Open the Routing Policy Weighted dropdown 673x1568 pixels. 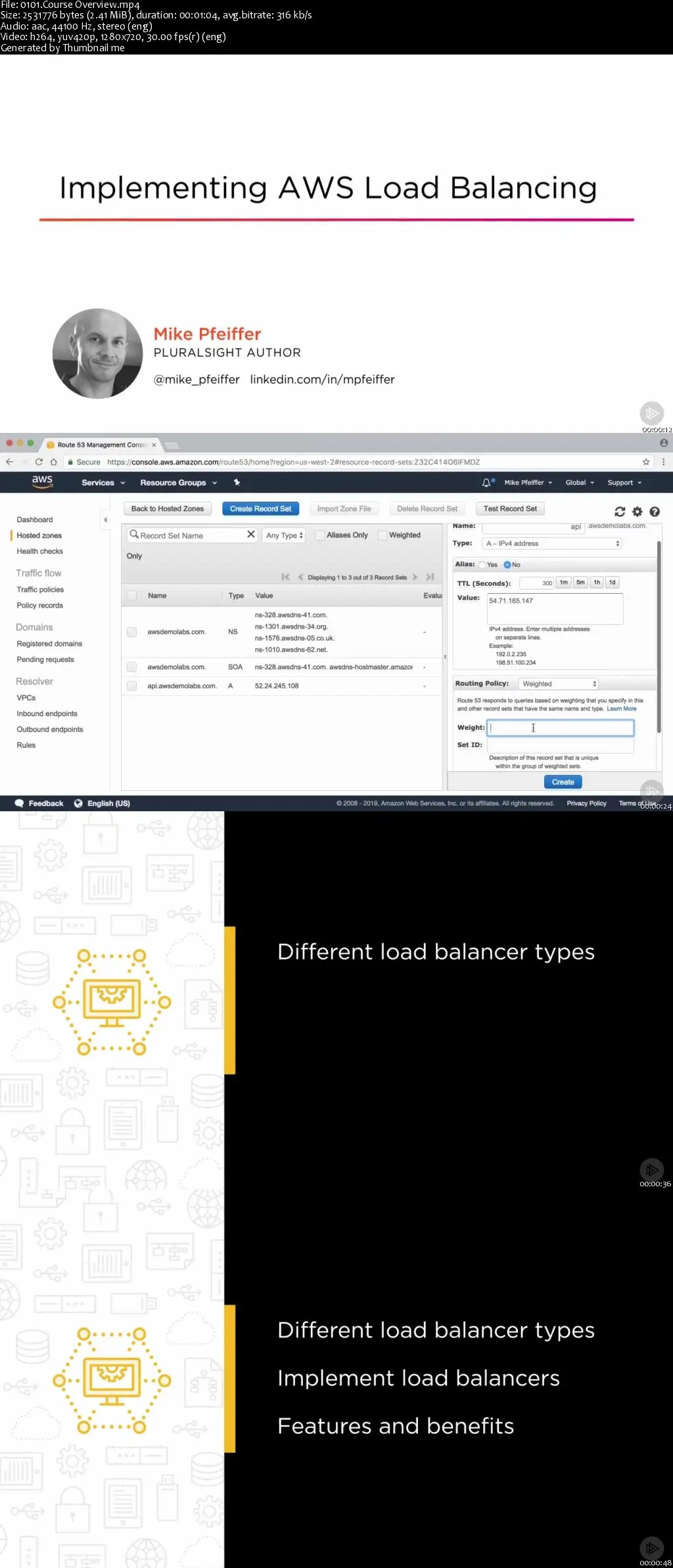coord(559,684)
